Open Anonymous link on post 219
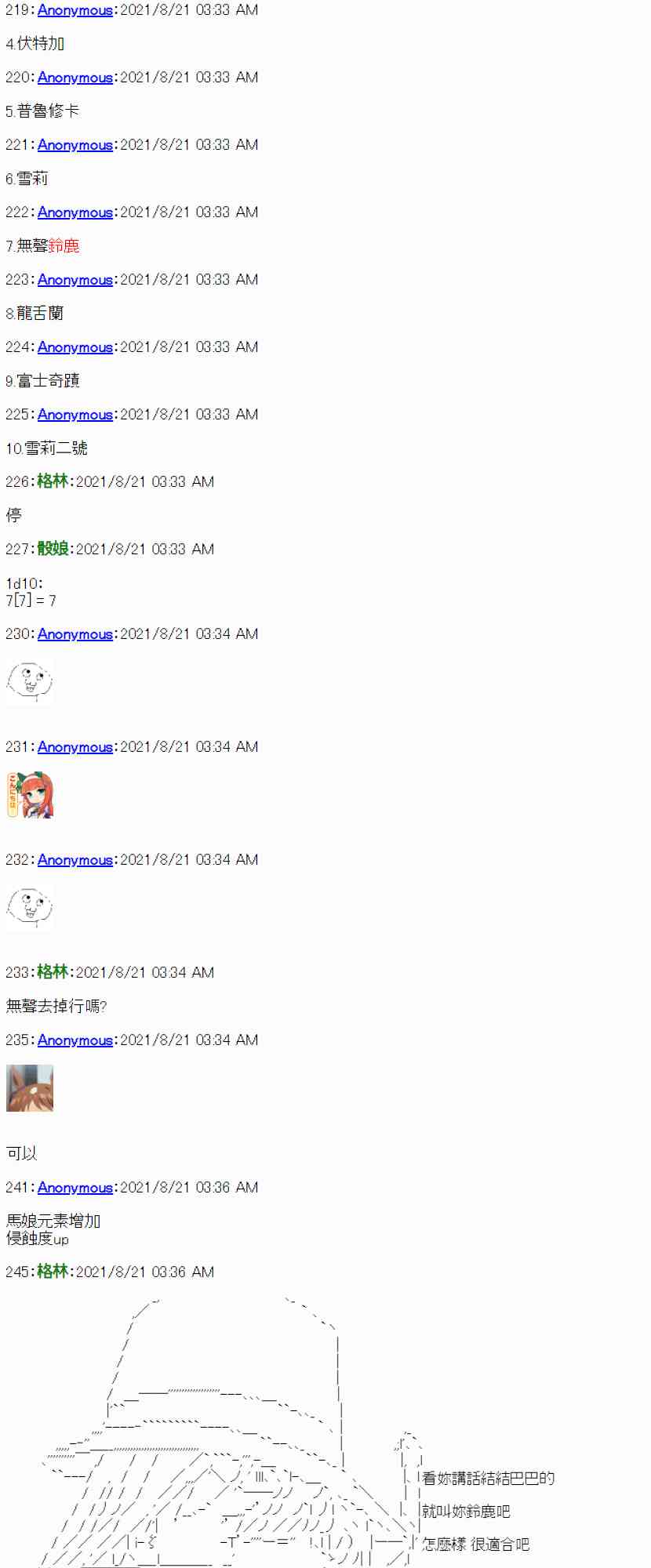This screenshot has width=651, height=1568. (x=75, y=10)
